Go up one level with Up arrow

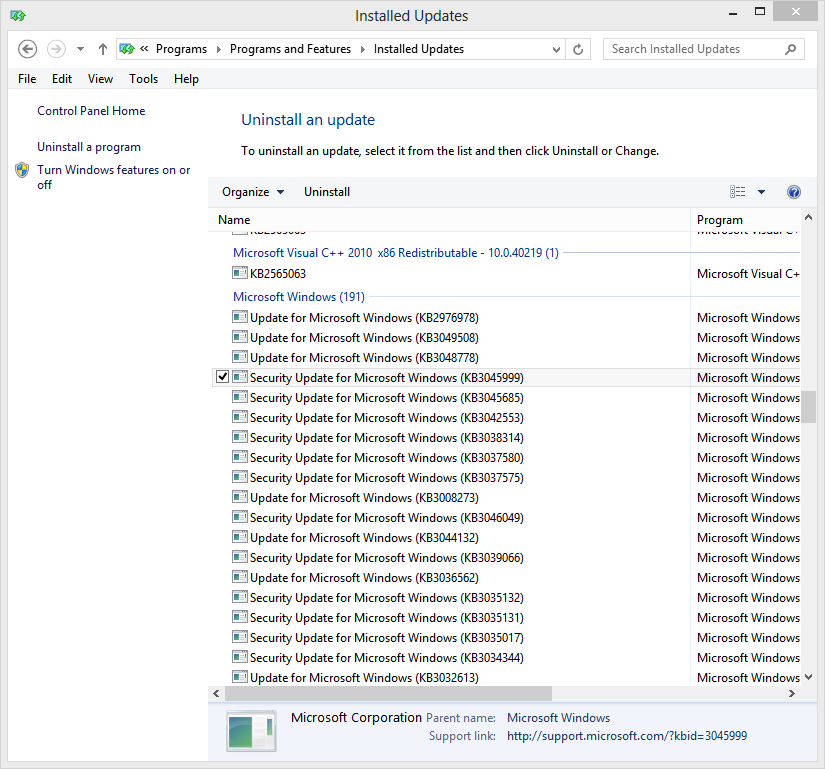coord(103,49)
